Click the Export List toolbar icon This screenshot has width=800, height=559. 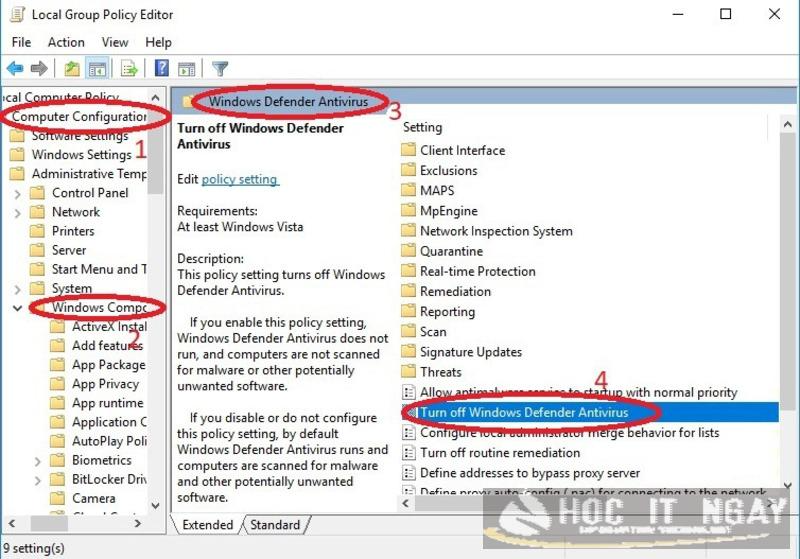[x=129, y=68]
